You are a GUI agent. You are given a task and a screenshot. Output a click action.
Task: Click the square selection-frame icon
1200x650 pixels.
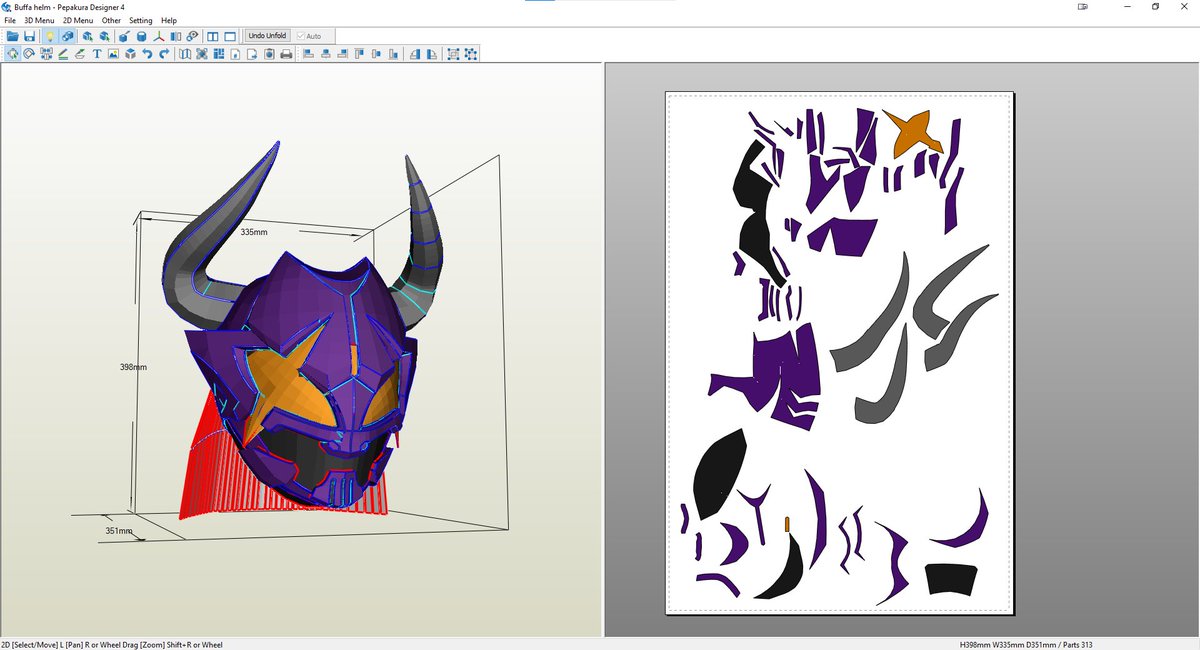[x=453, y=53]
